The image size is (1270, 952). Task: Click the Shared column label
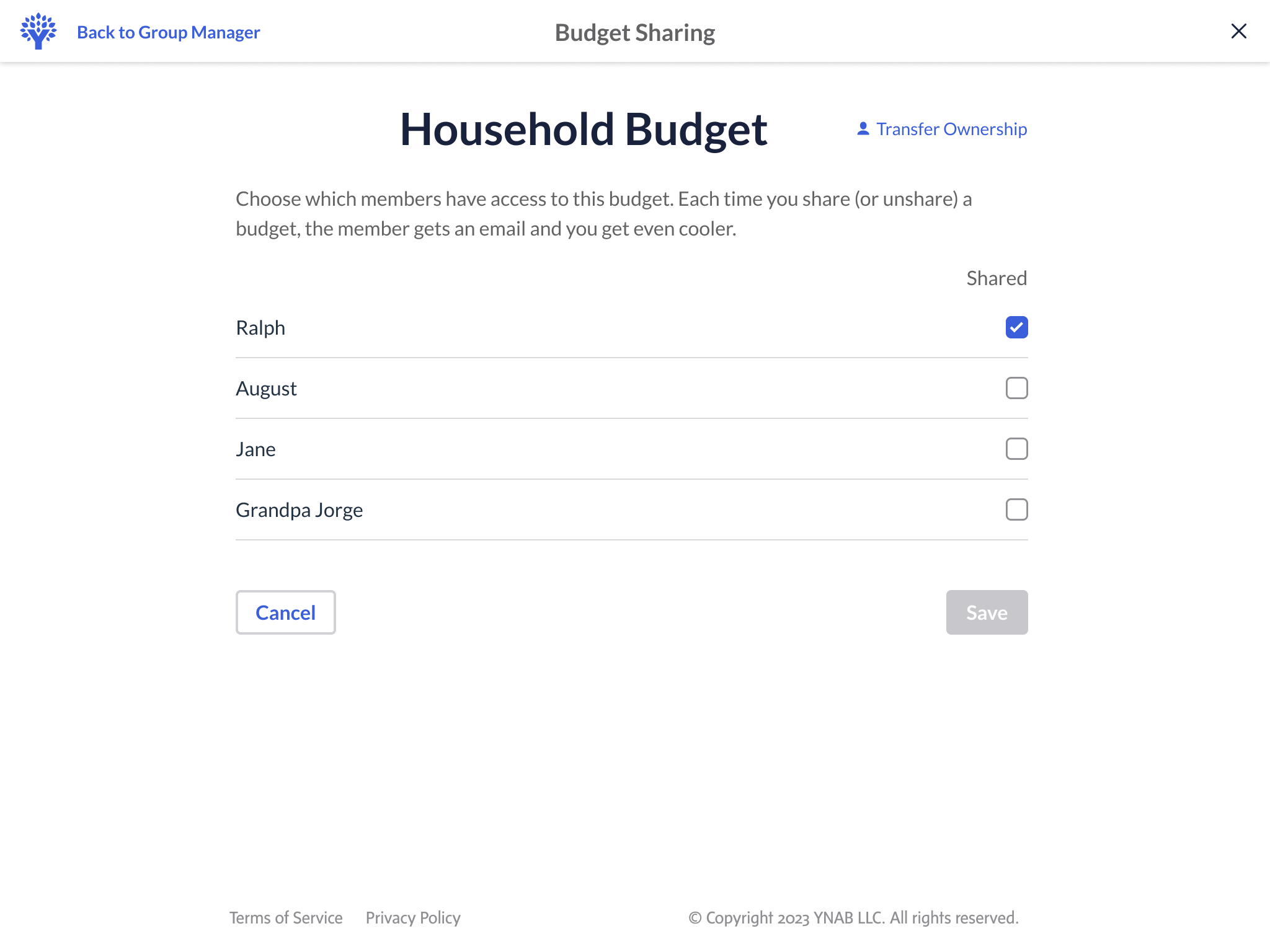coord(997,278)
